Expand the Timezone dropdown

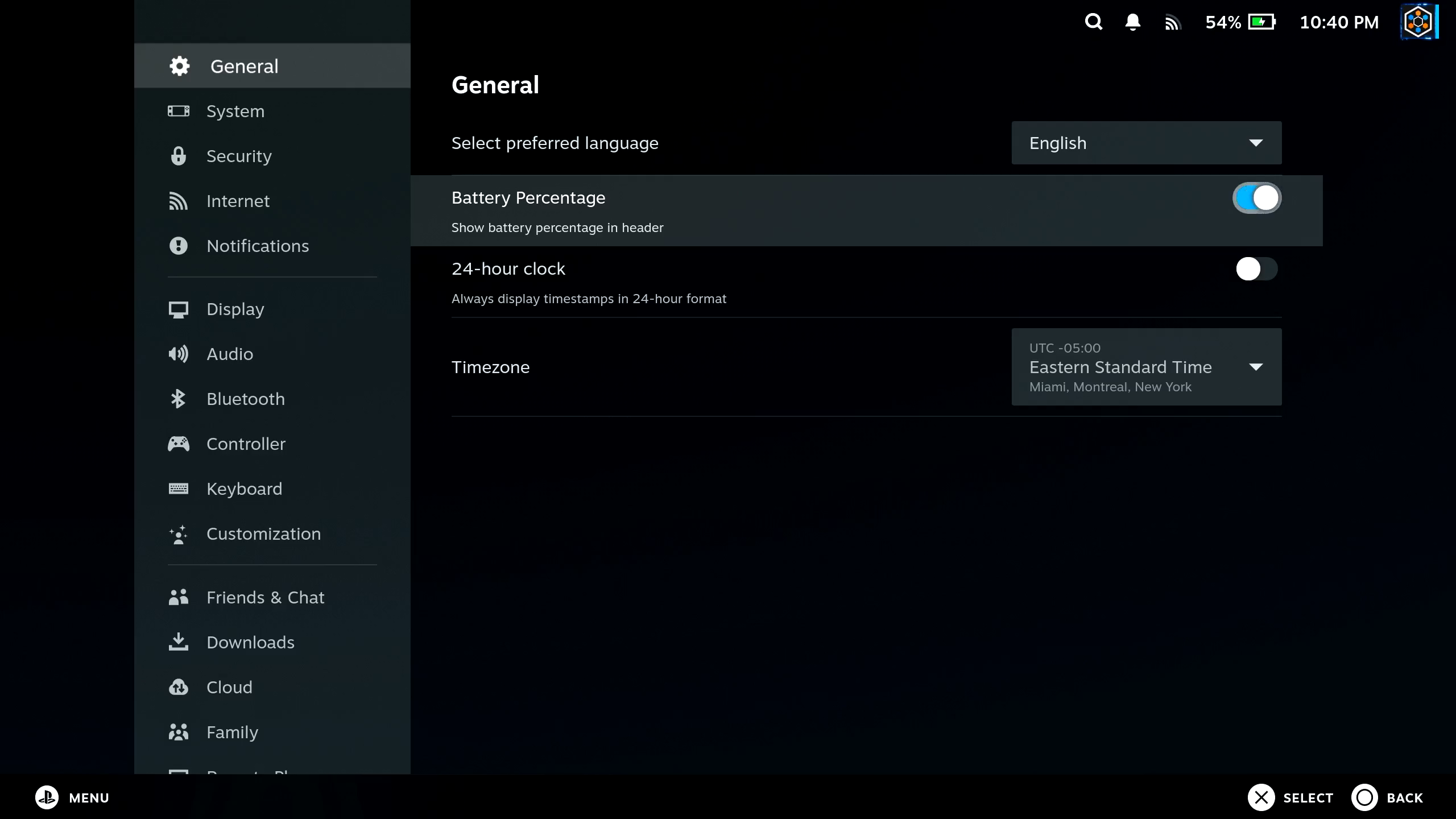(1146, 367)
